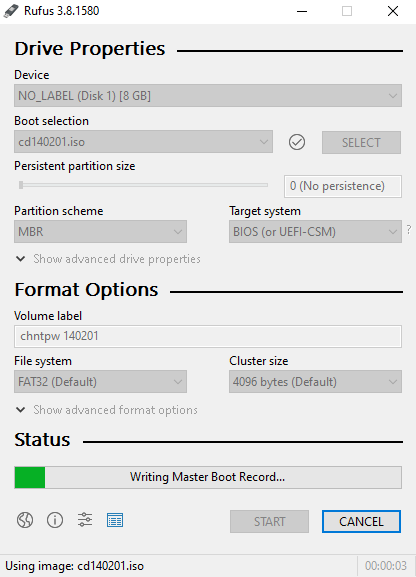Screen dimensions: 416x577
Task: Click the SELECT image button
Action: (x=361, y=142)
